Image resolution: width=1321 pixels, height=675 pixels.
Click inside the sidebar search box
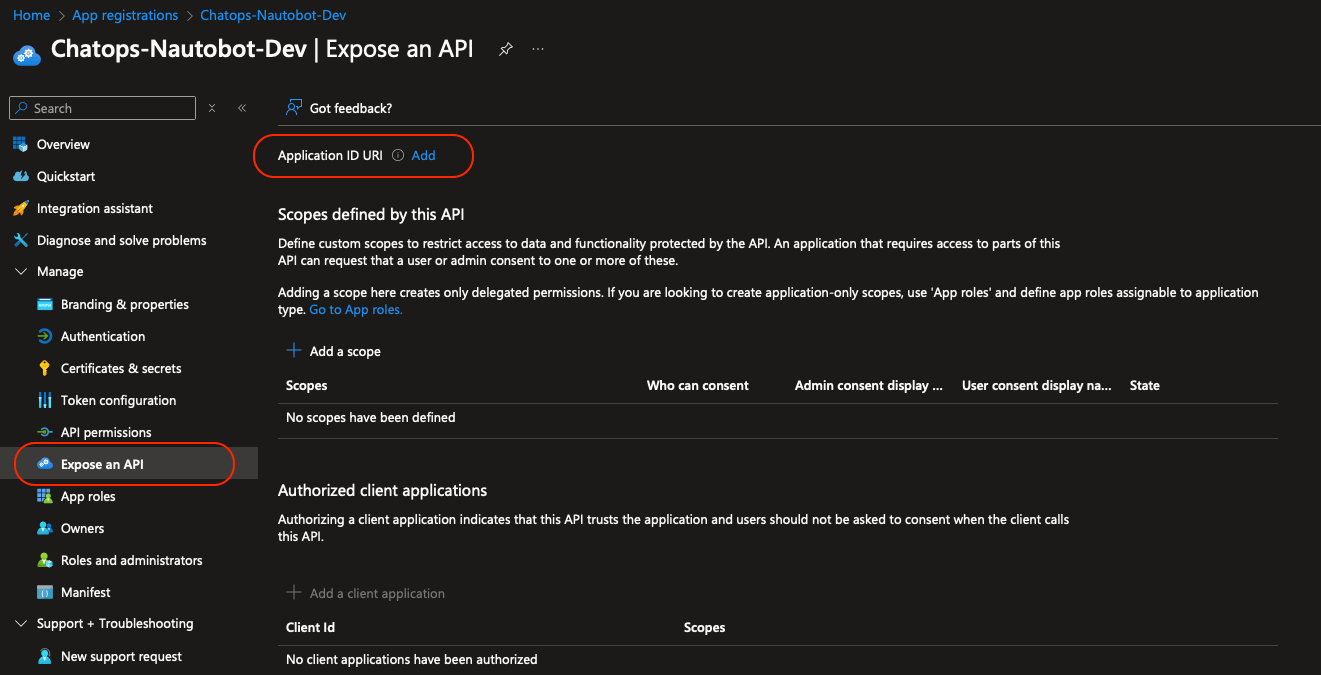pyautogui.click(x=100, y=107)
